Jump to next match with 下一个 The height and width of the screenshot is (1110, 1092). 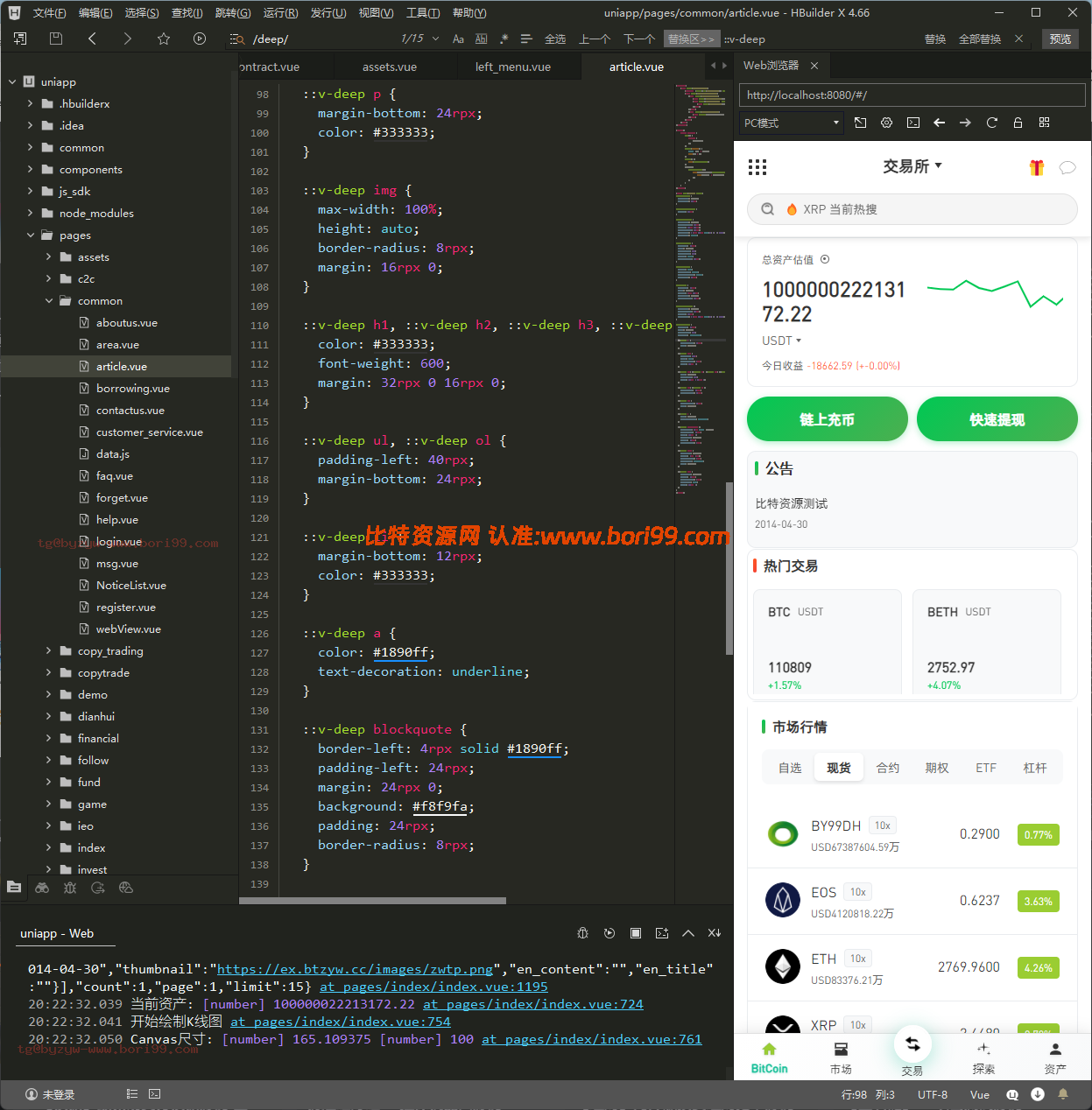639,39
